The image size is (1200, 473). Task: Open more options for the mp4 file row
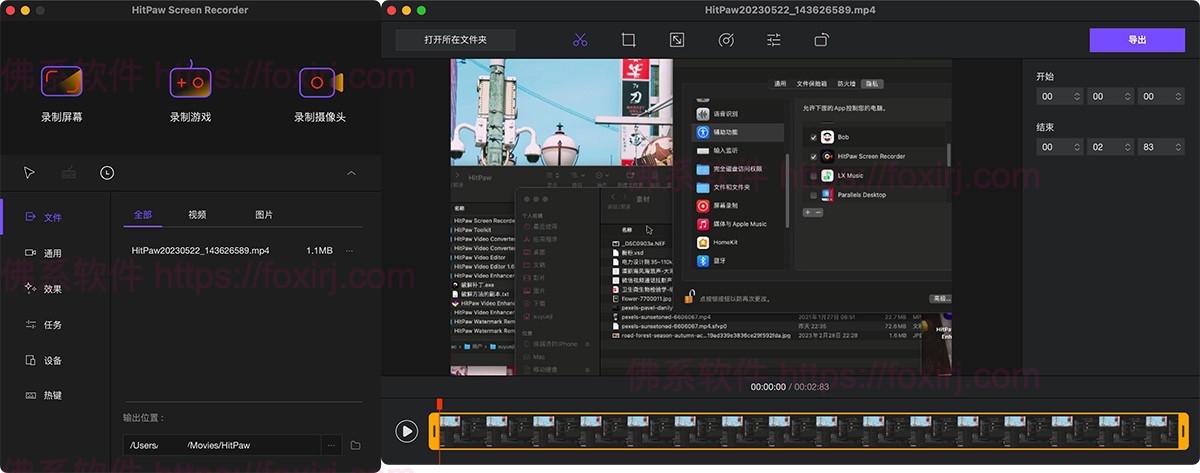349,250
